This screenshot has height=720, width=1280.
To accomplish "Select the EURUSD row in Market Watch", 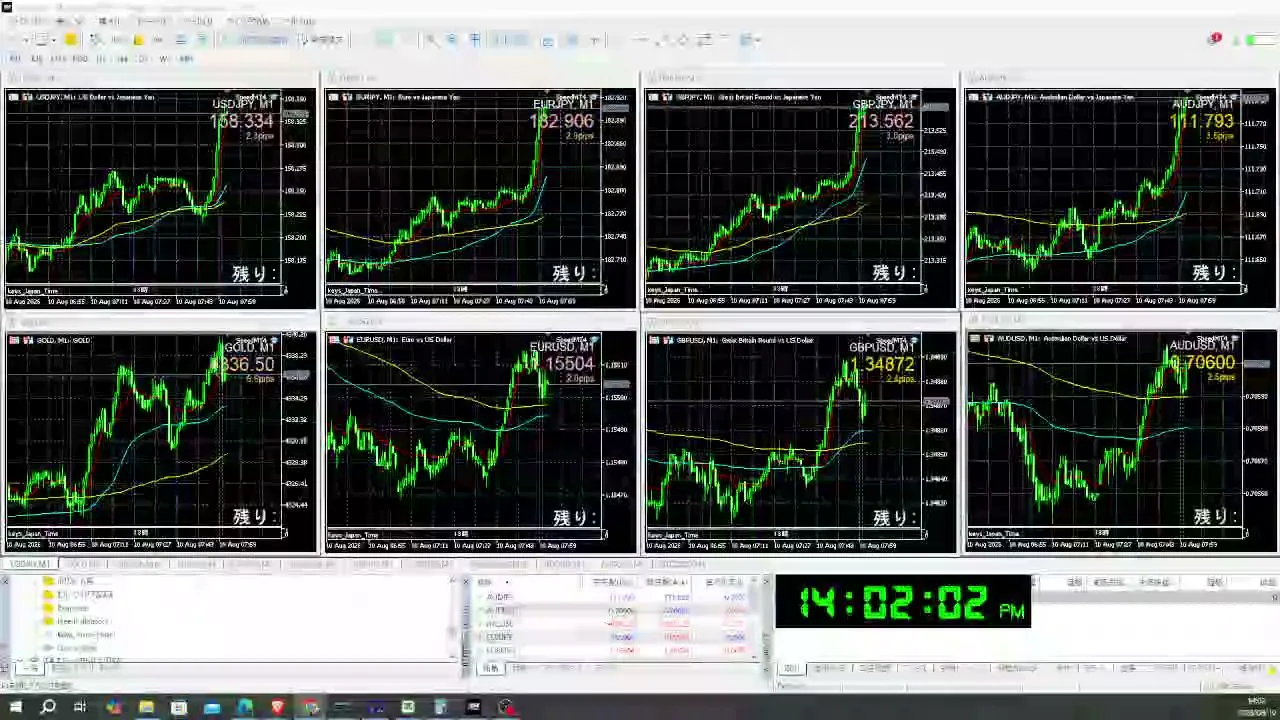I will 612,650.
